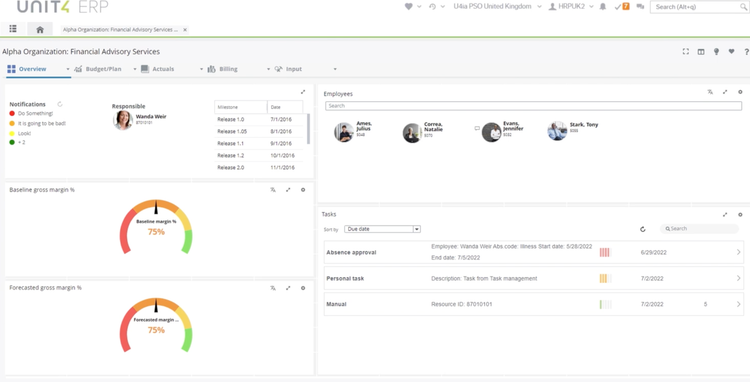The width and height of the screenshot is (750, 382).
Task: Select employee Ames, Julius
Action: click(353, 131)
